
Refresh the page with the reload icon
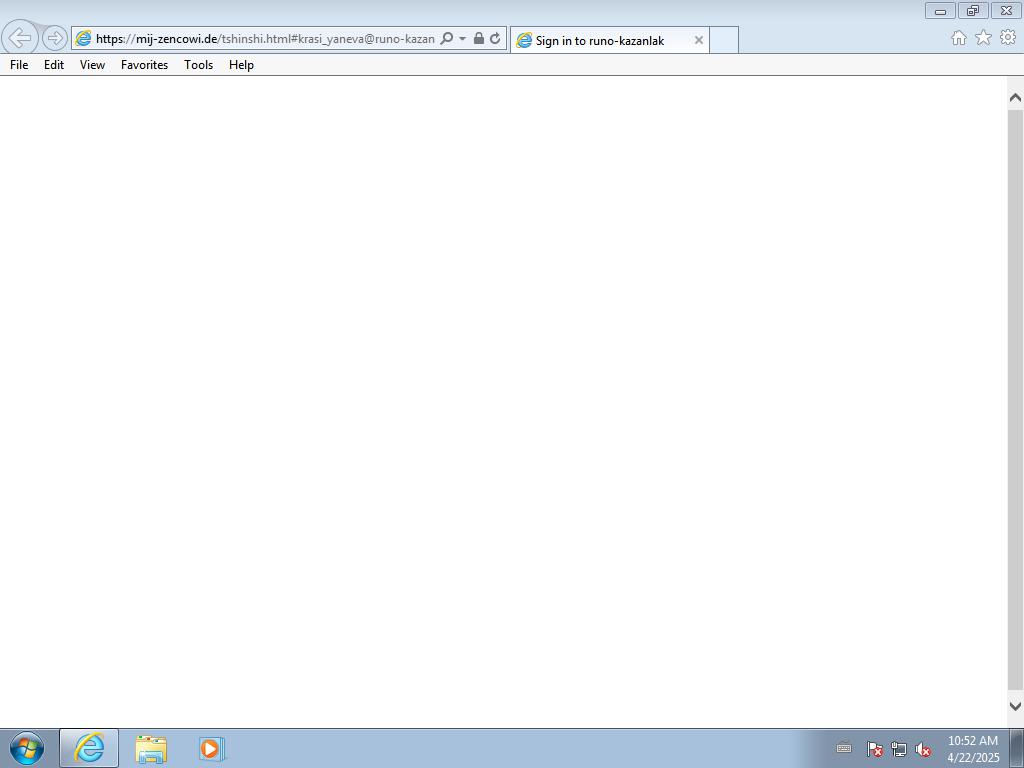[x=495, y=39]
